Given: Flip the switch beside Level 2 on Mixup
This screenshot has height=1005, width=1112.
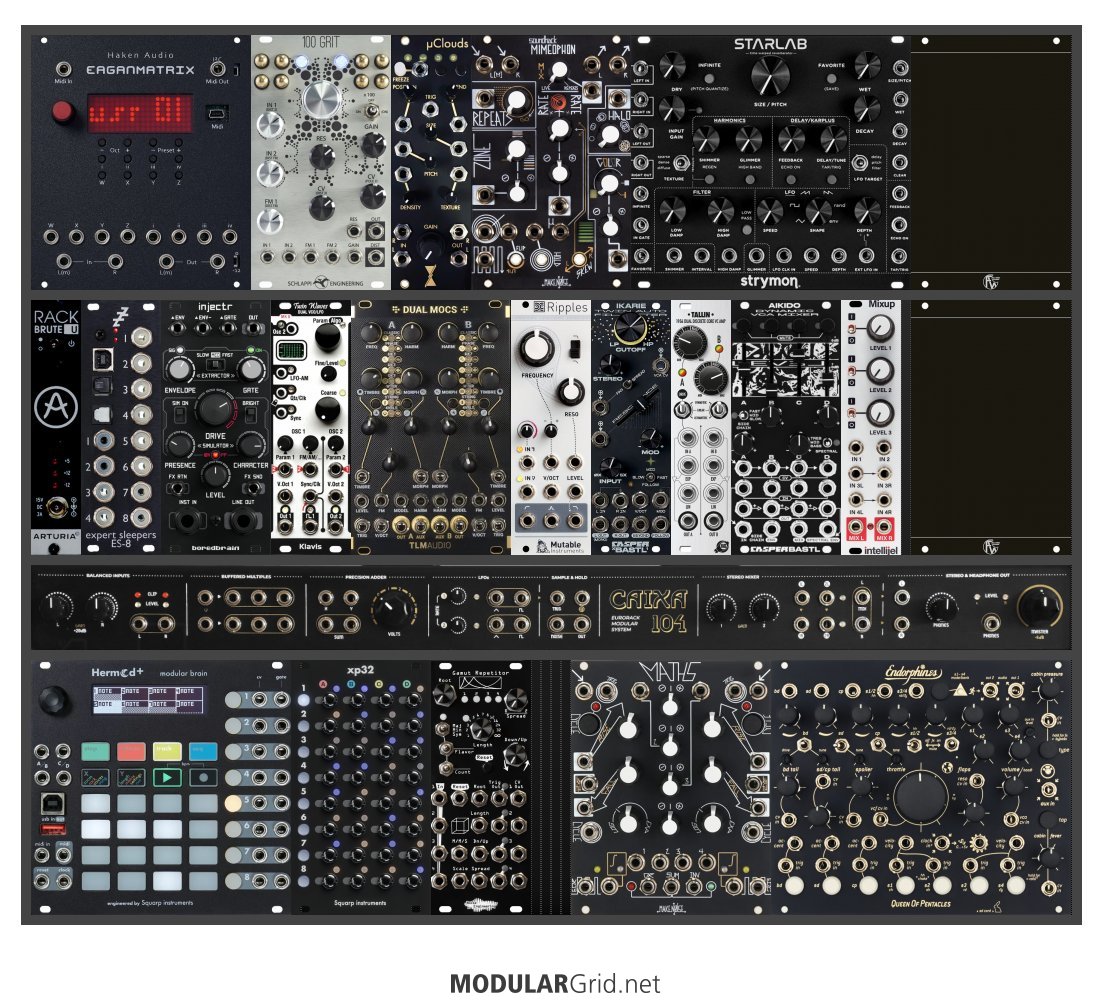Looking at the screenshot, I should click(852, 371).
